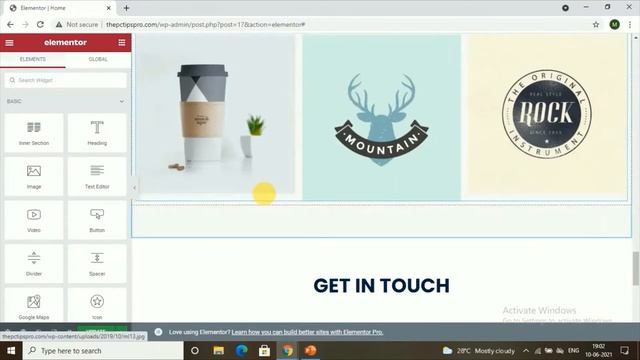
Task: Open File Explorer from taskbar
Action: click(218, 351)
